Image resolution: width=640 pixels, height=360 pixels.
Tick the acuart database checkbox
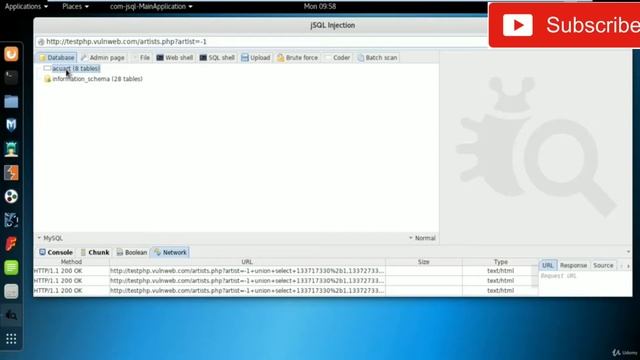coord(47,68)
